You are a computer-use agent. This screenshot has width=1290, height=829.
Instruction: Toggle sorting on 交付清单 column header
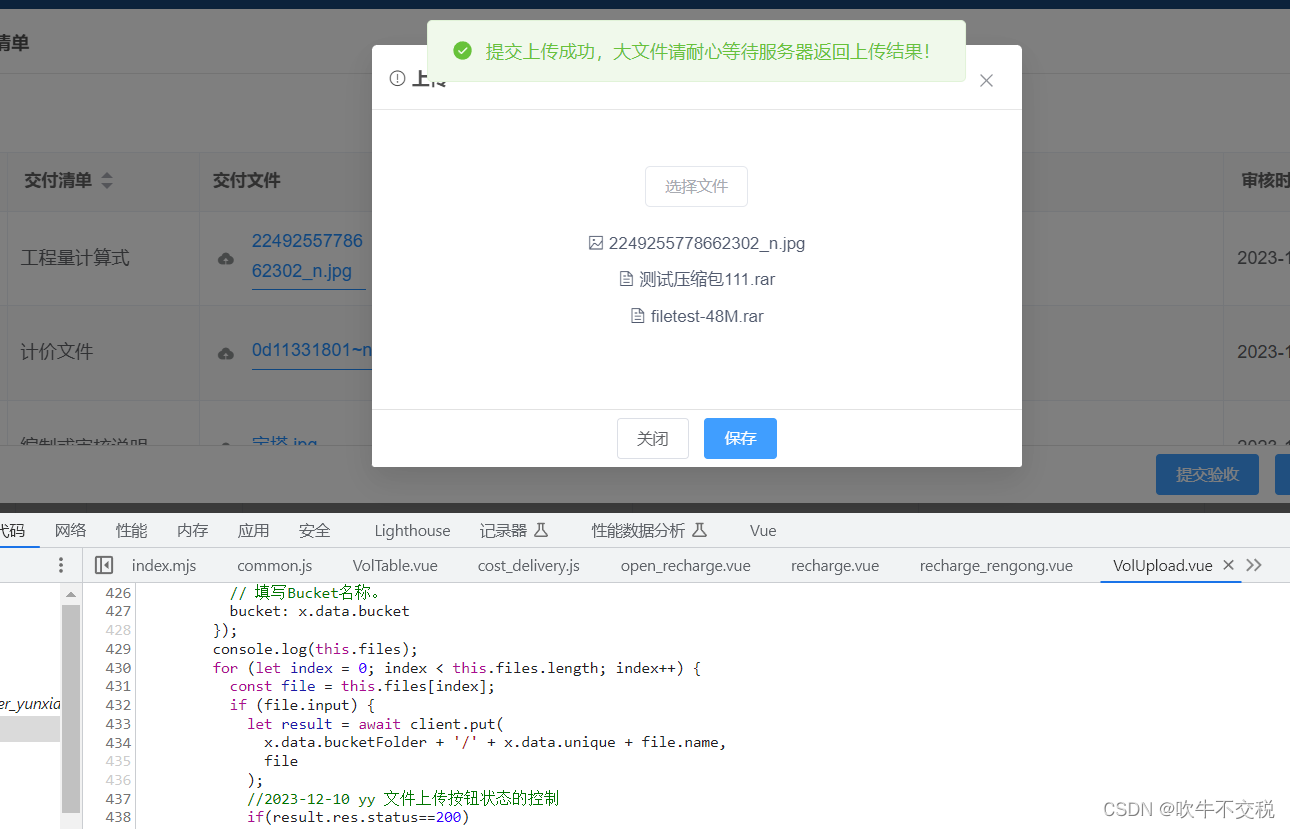click(106, 180)
